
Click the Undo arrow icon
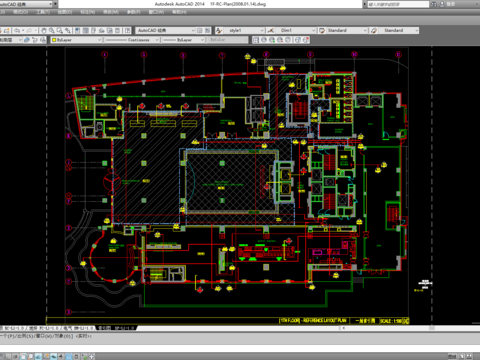pos(17,30)
